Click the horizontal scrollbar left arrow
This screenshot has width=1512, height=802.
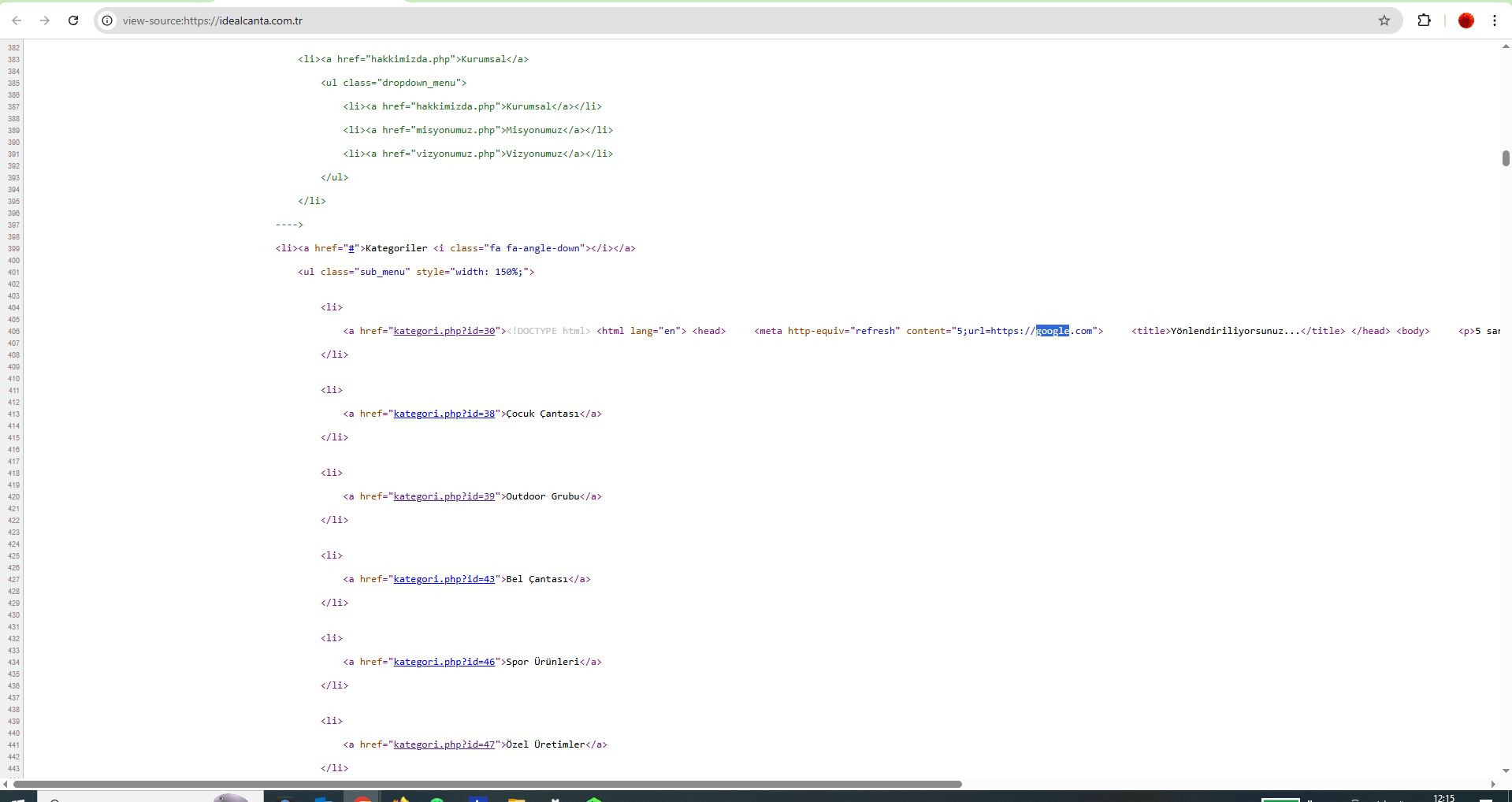point(6,784)
